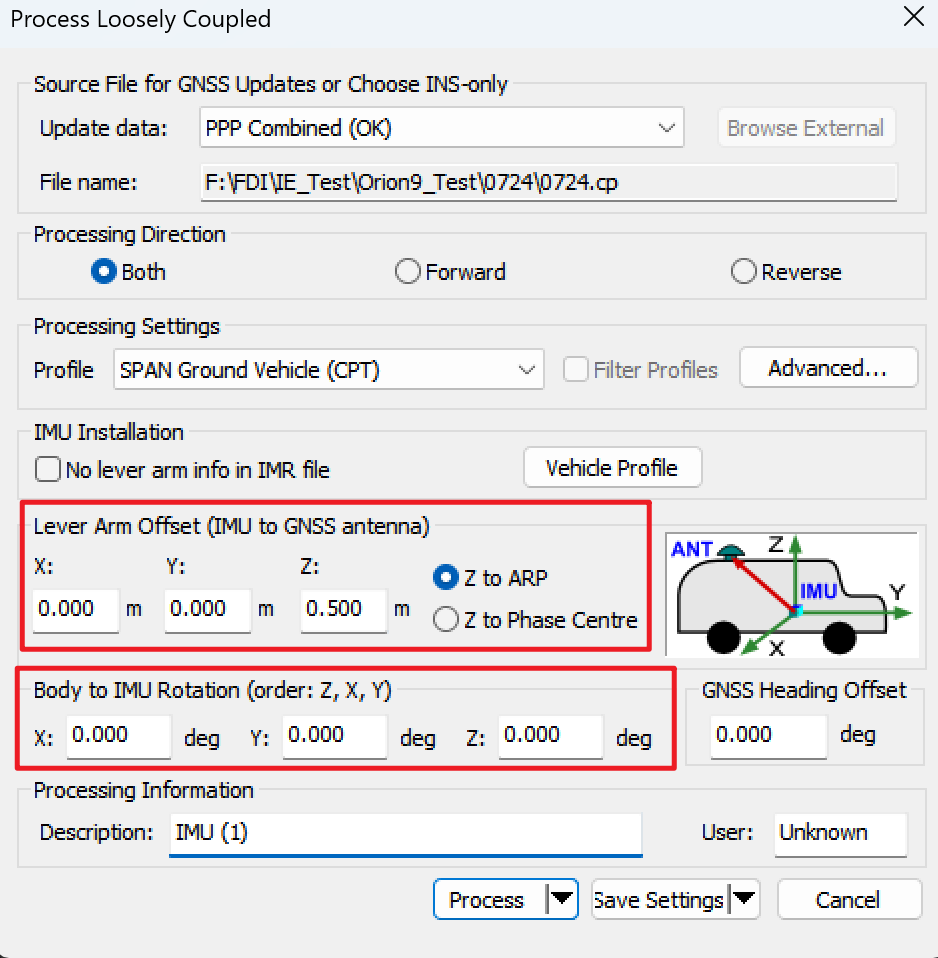This screenshot has width=938, height=958.
Task: Click the lever arm X offset field
Action: click(x=76, y=609)
